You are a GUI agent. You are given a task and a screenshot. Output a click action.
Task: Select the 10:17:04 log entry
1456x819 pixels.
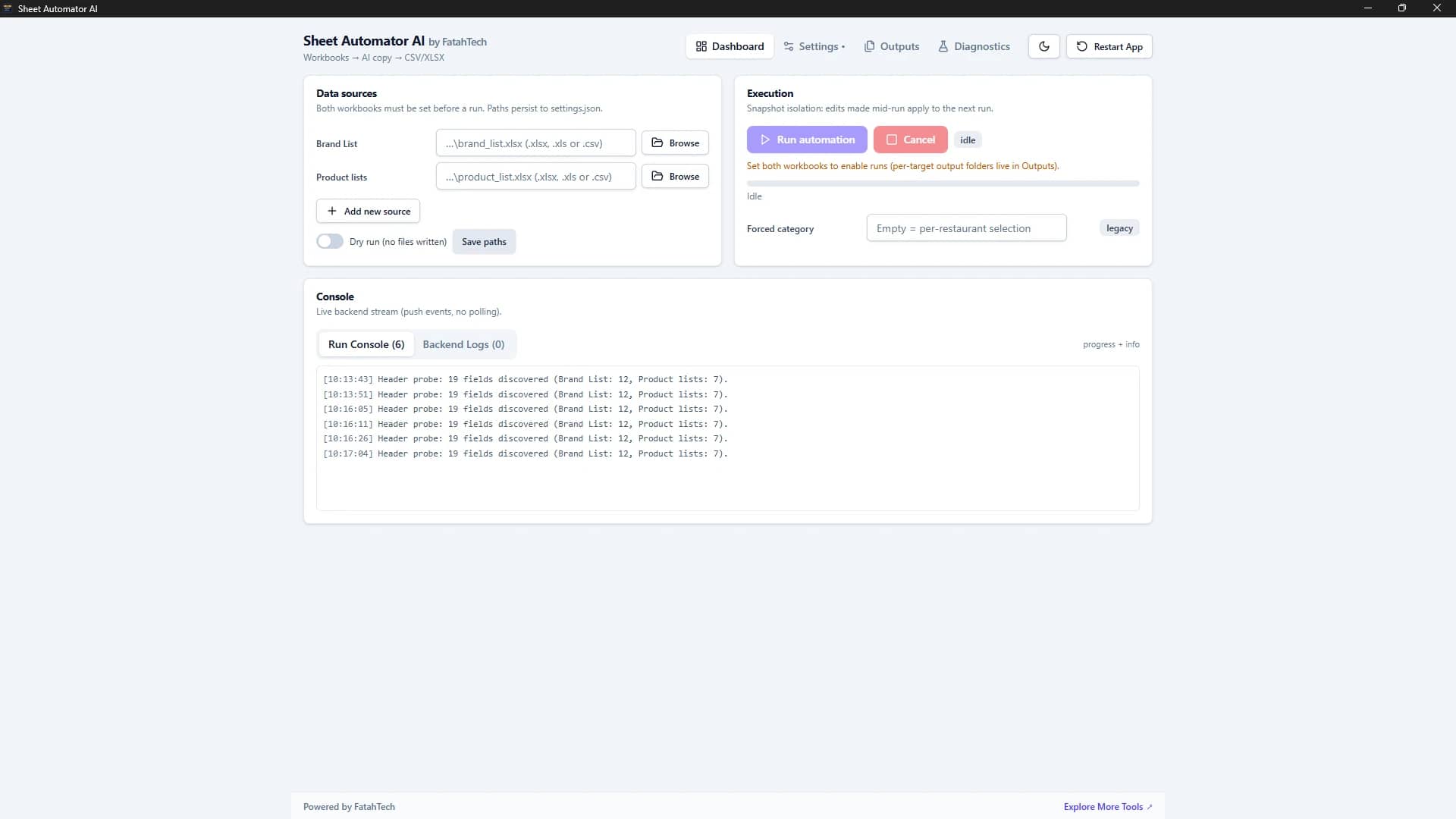pyautogui.click(x=525, y=453)
